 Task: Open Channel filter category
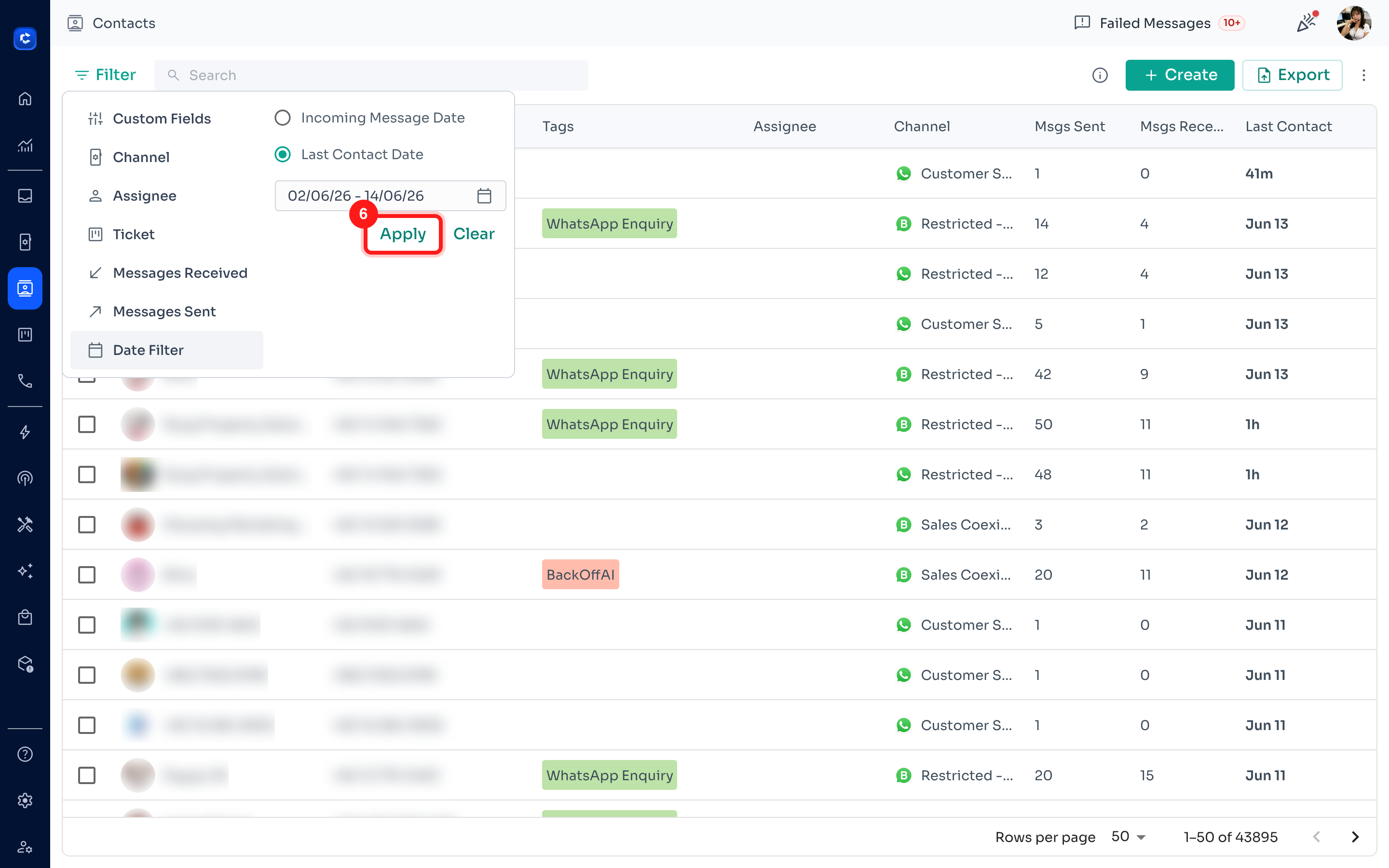pos(166,157)
